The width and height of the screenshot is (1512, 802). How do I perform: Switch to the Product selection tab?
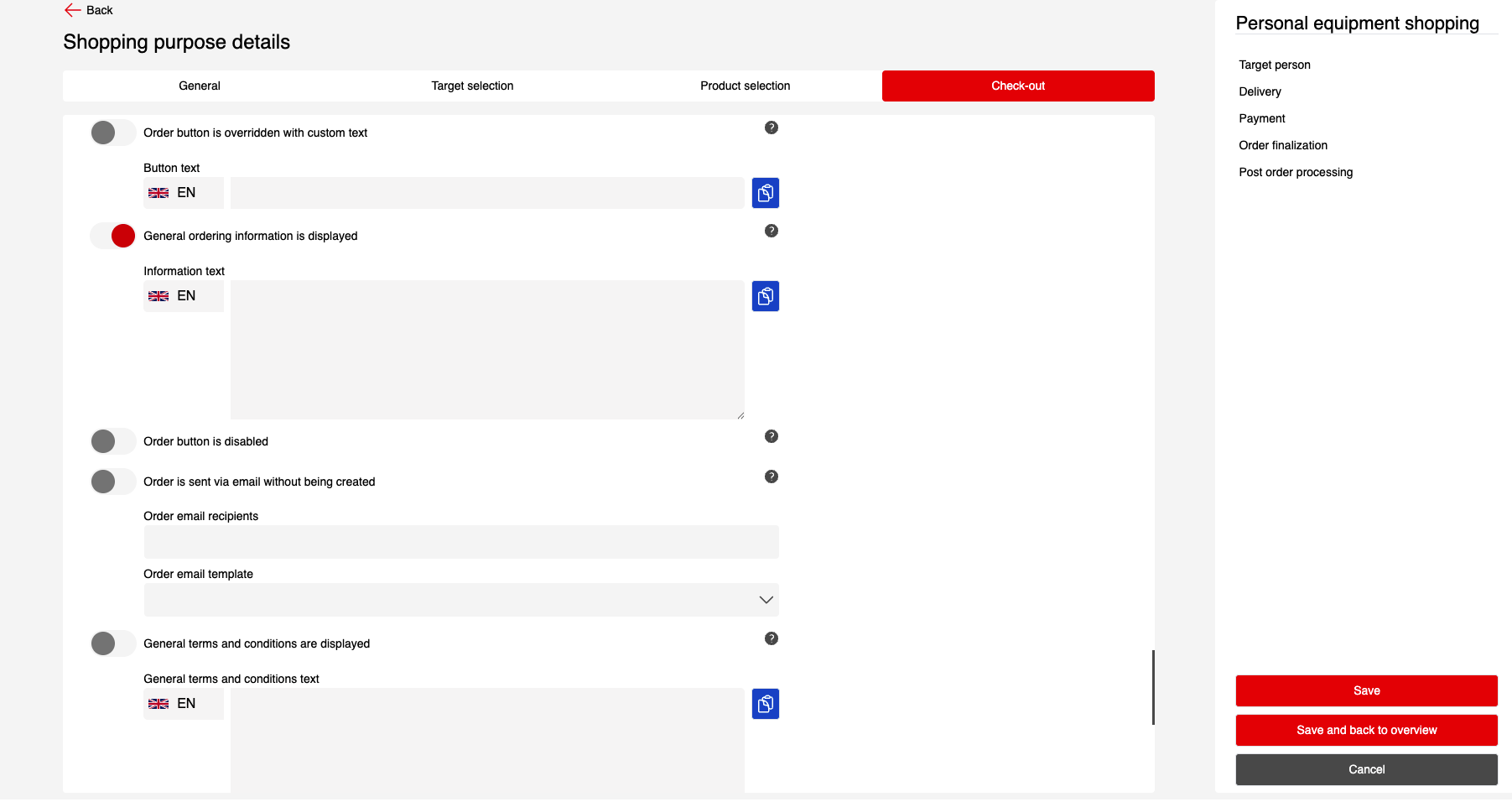coord(745,86)
